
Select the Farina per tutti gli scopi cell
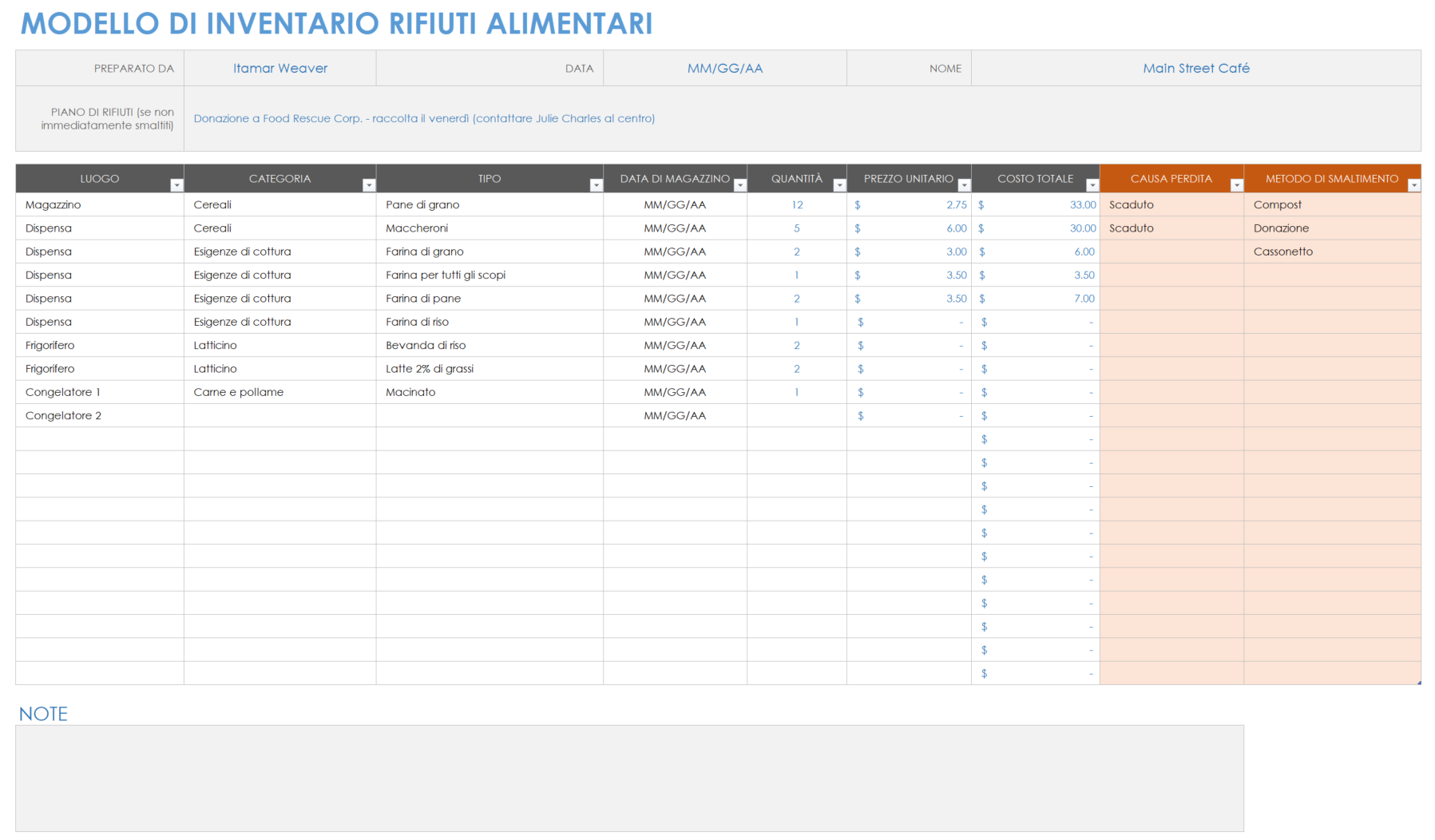click(490, 275)
